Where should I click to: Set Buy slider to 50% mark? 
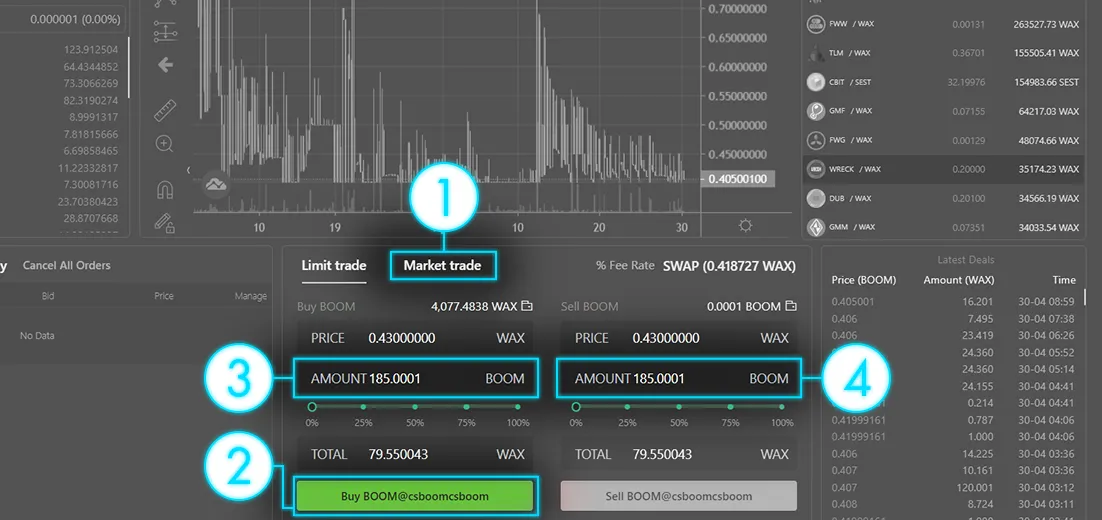point(415,407)
